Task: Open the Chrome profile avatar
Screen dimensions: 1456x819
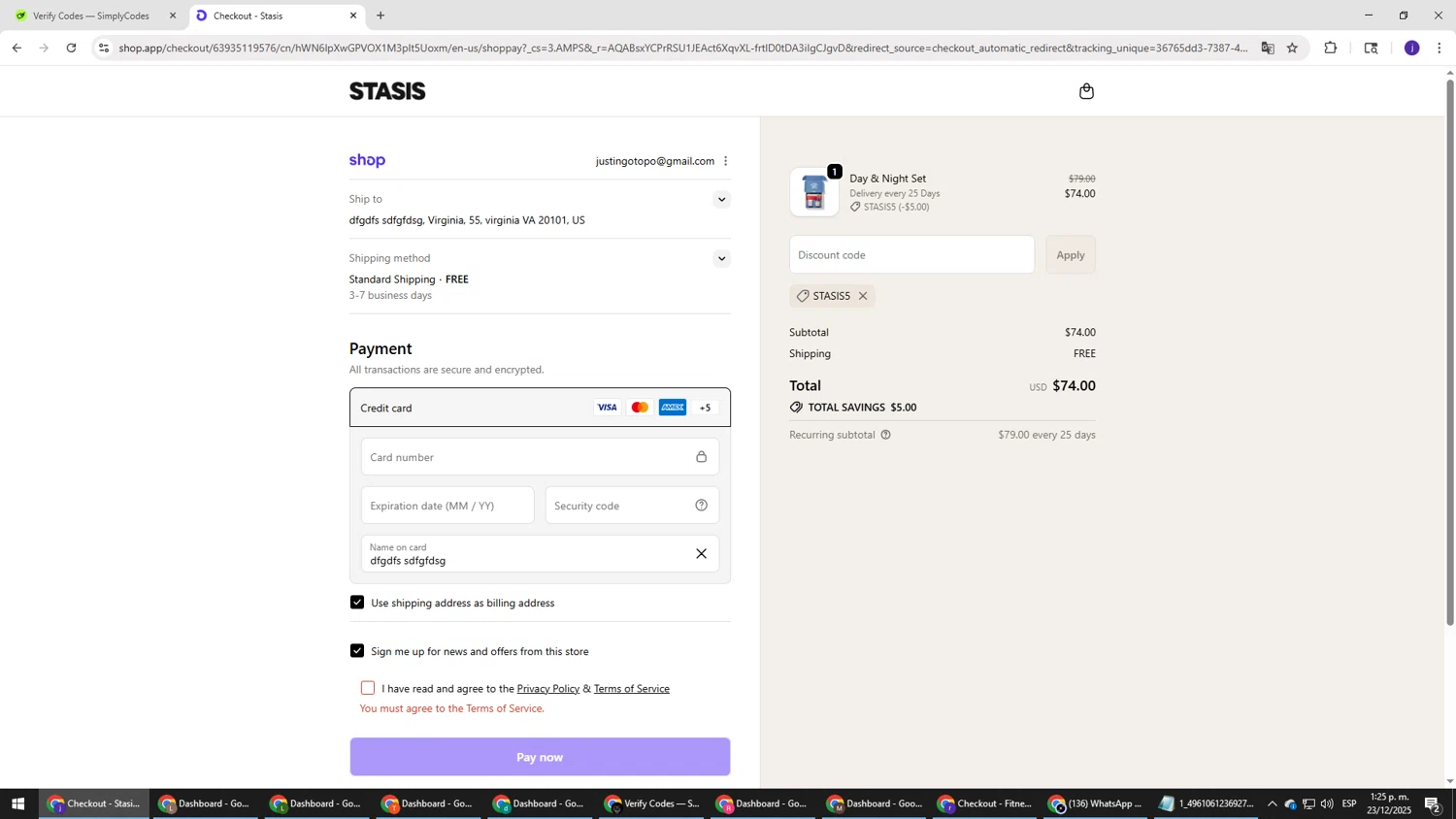Action: click(x=1411, y=48)
